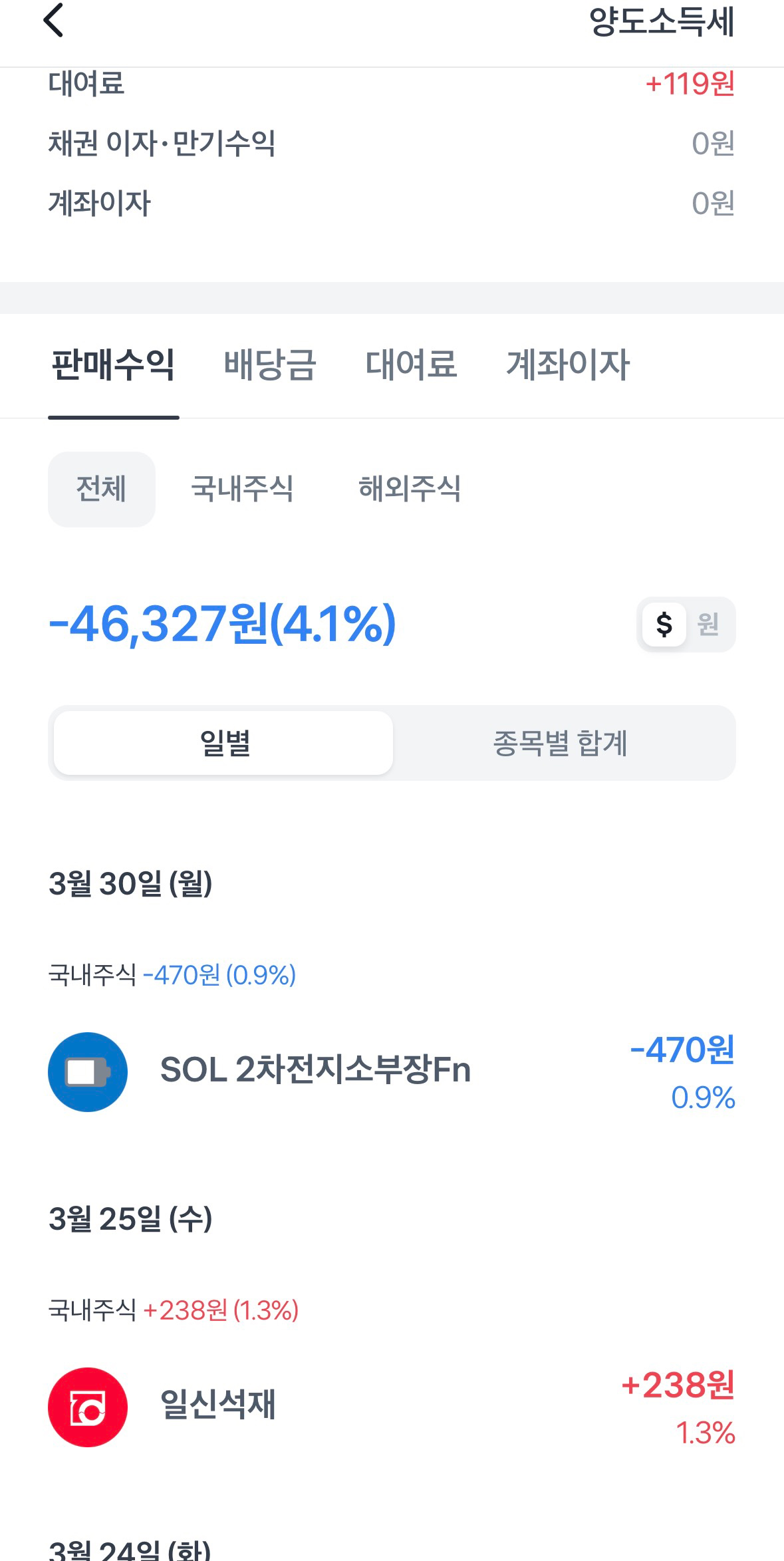784x1561 pixels.
Task: Tap the SOL 2차전지소부장Fn battery icon
Action: [x=88, y=1071]
